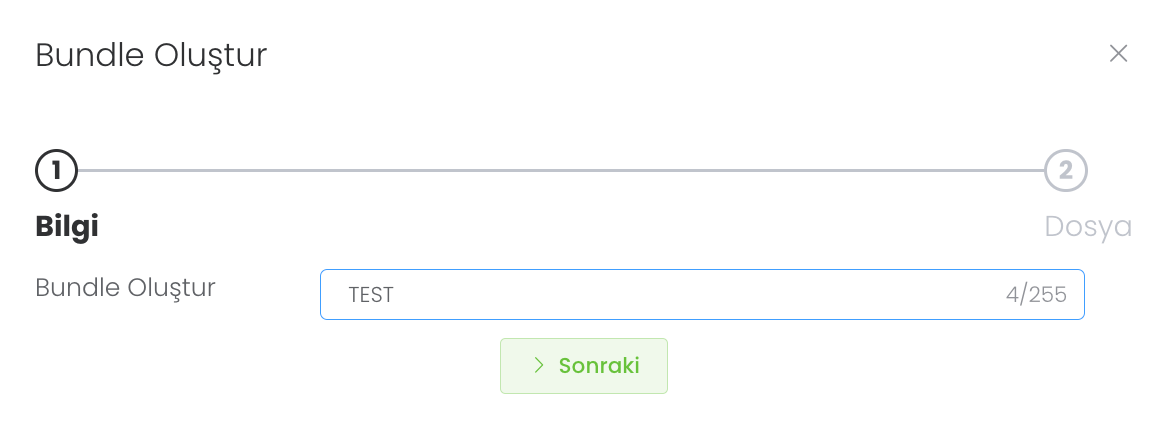The image size is (1166, 442).
Task: Click the bold Bilgi heading
Action: tap(67, 227)
